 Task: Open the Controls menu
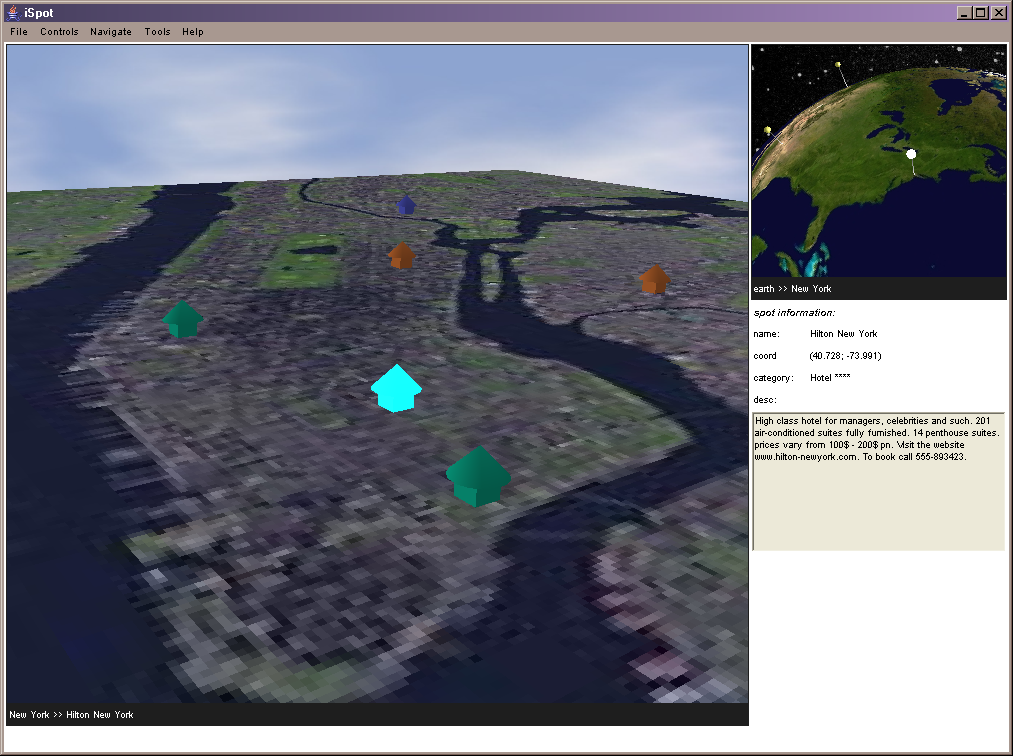pos(59,32)
